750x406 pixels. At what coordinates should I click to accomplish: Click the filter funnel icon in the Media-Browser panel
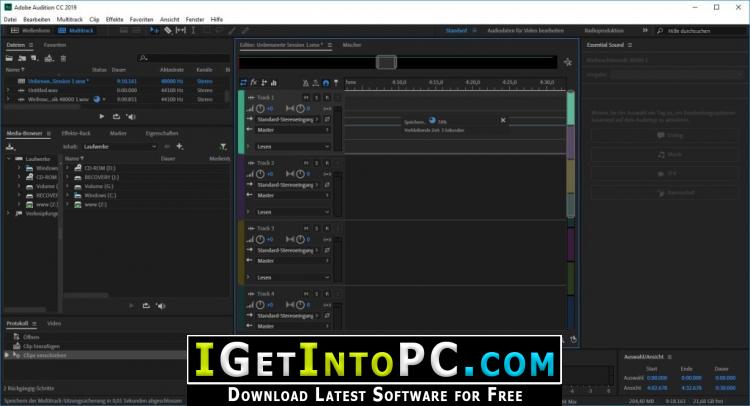click(223, 146)
